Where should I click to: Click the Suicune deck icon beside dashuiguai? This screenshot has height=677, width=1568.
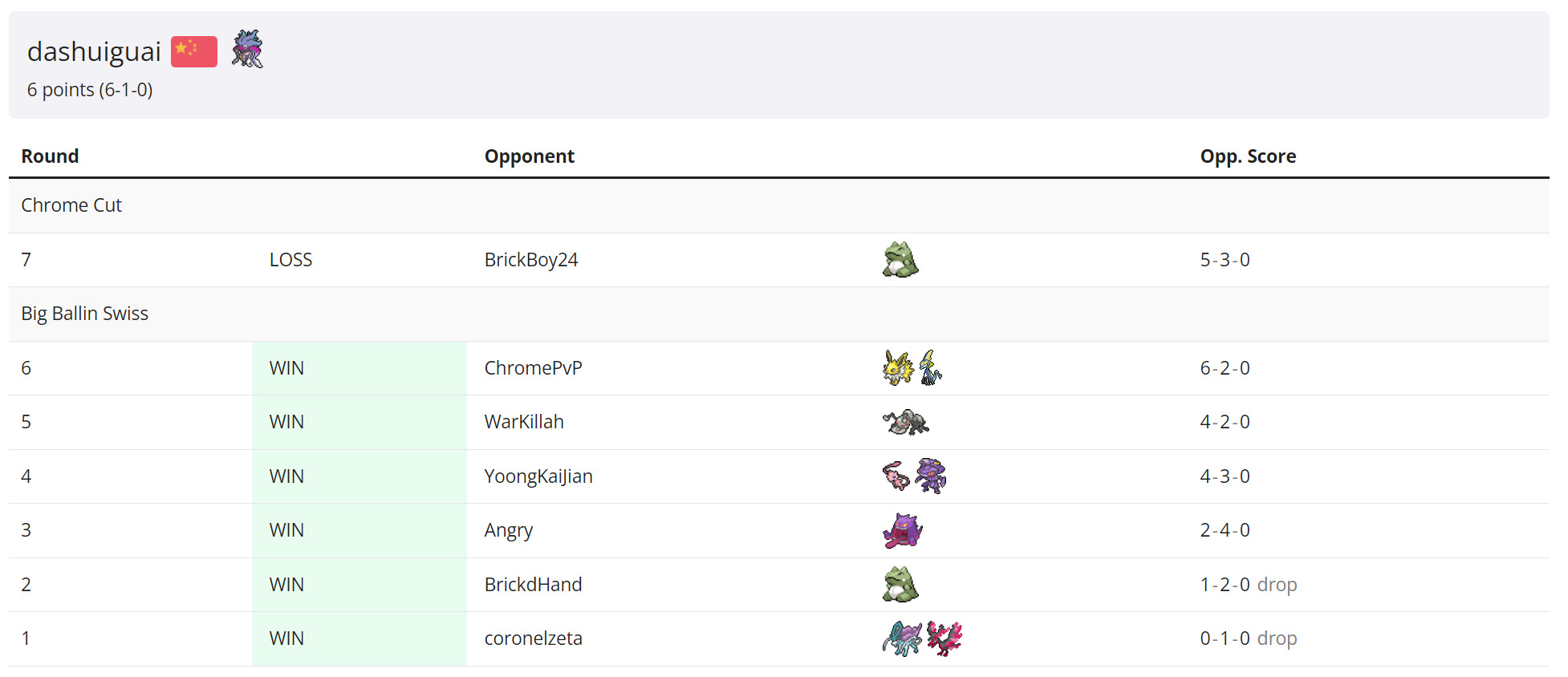tap(247, 50)
